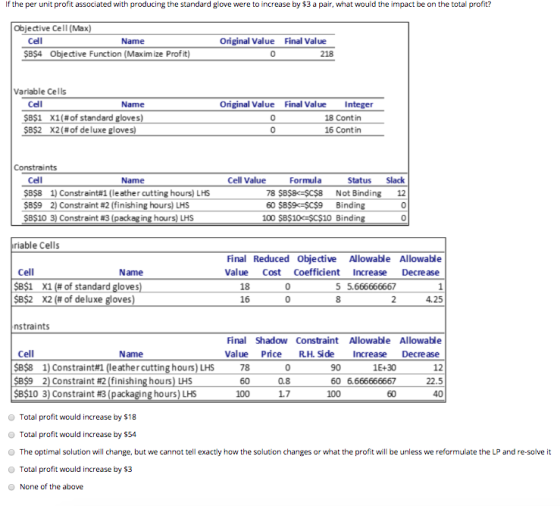Select the 'optimal solution will change' radio button

tap(11, 452)
